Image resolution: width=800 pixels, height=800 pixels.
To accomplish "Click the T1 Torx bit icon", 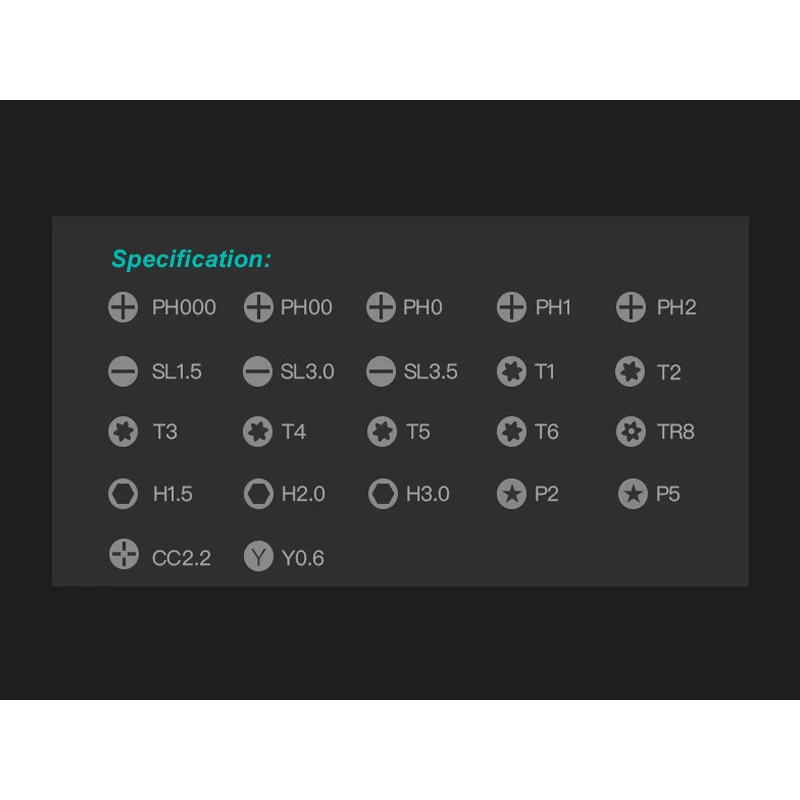I will click(x=511, y=372).
